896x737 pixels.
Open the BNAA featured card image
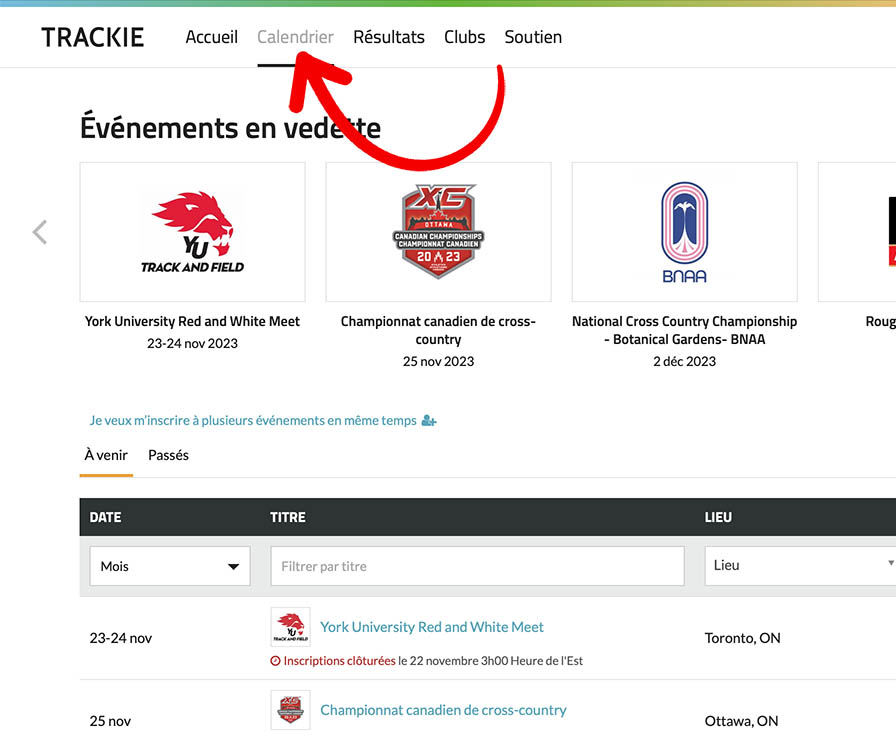click(684, 232)
